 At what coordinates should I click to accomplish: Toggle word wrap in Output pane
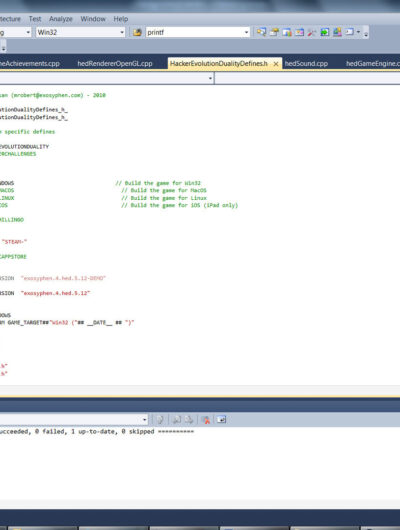click(221, 420)
